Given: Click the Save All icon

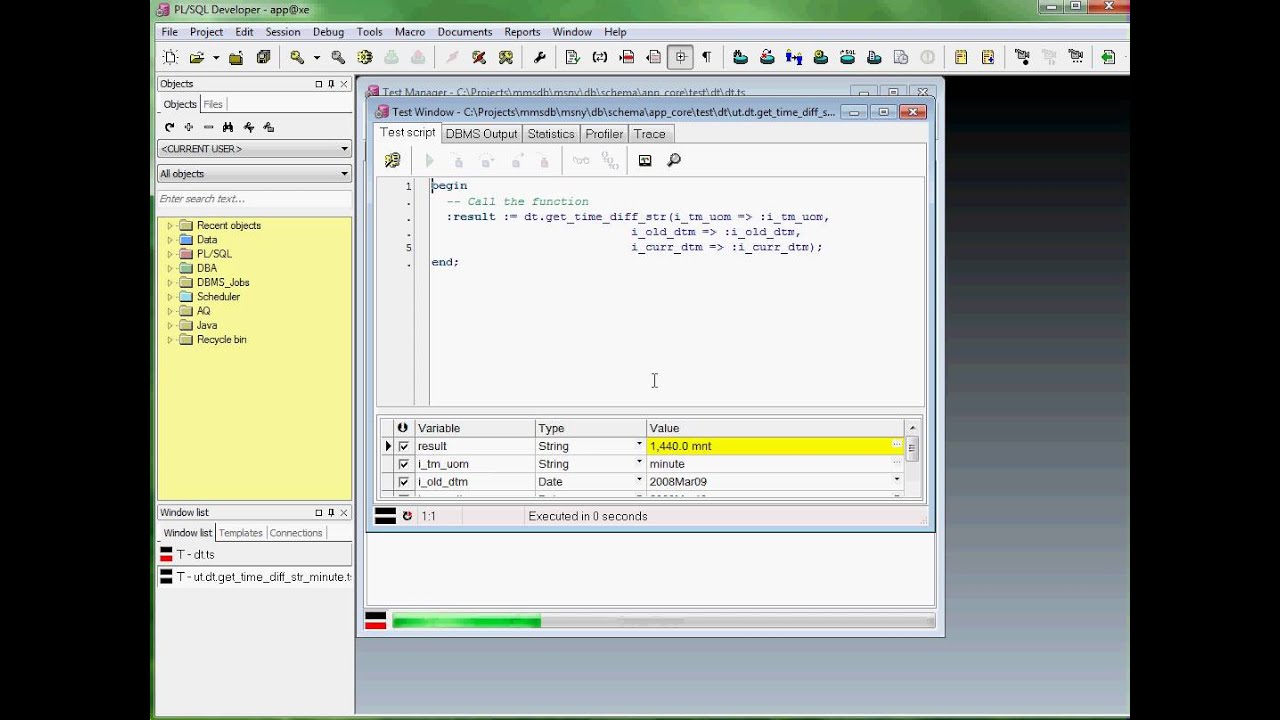Looking at the screenshot, I should (x=263, y=58).
